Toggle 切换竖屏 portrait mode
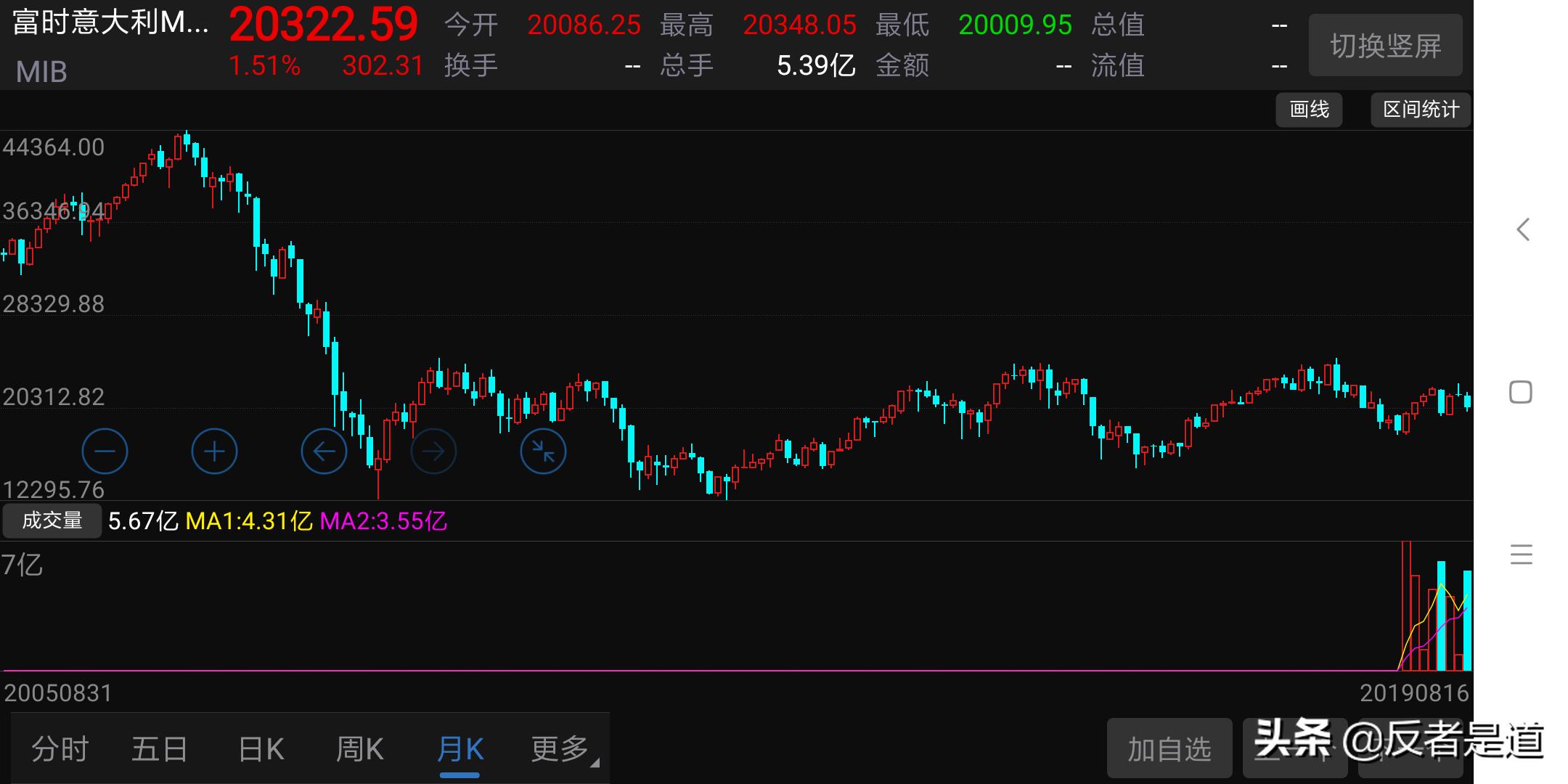Screen dimensions: 1568x784 (x=1385, y=46)
